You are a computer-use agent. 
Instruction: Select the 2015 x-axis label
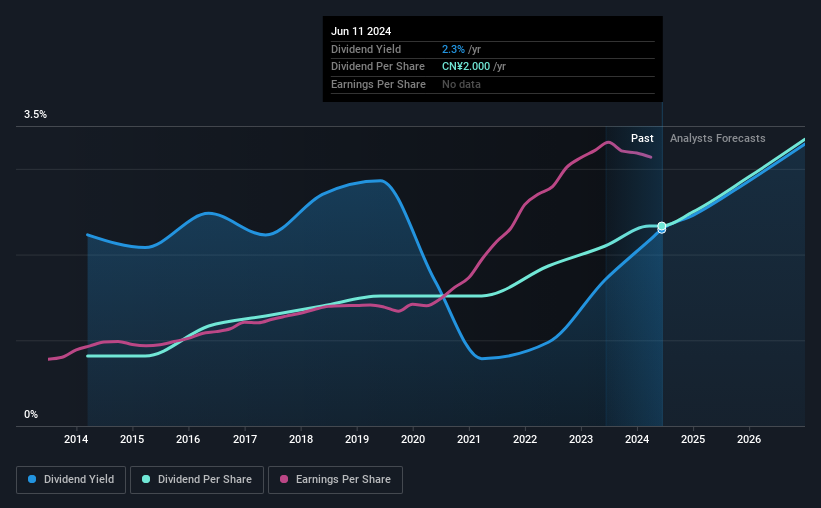click(132, 439)
